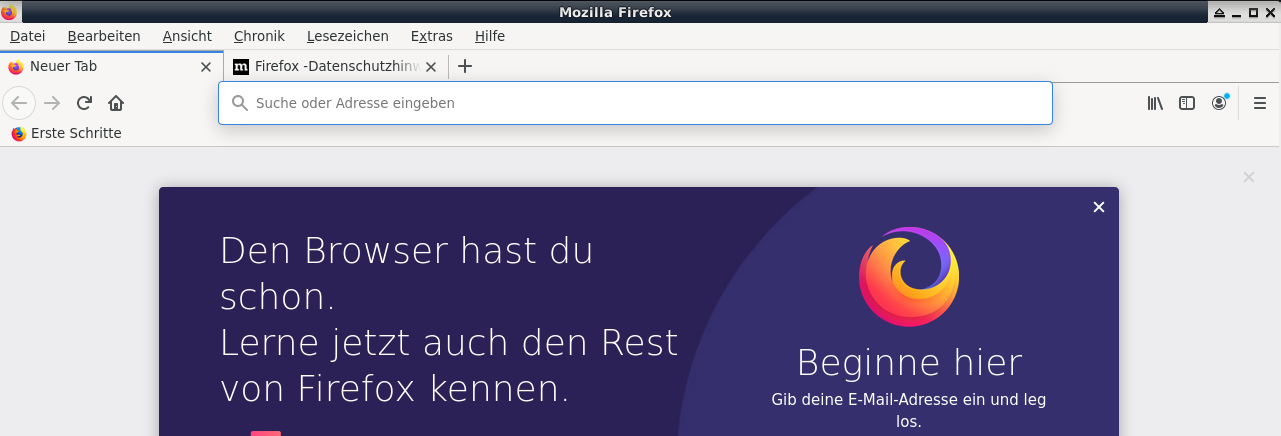Click the Firefox icon in the title bar
The image size is (1281, 436).
[9, 12]
